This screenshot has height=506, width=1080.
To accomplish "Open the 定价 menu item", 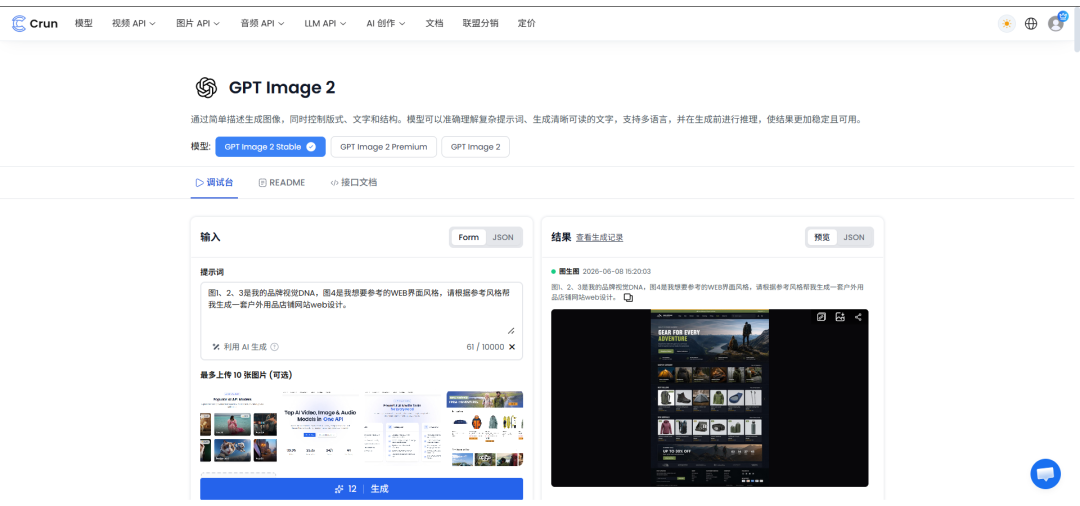I will click(x=527, y=23).
